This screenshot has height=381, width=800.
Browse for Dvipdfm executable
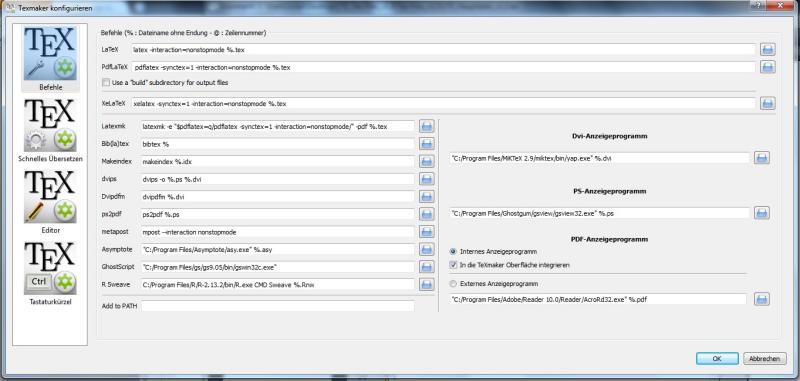[x=427, y=196]
